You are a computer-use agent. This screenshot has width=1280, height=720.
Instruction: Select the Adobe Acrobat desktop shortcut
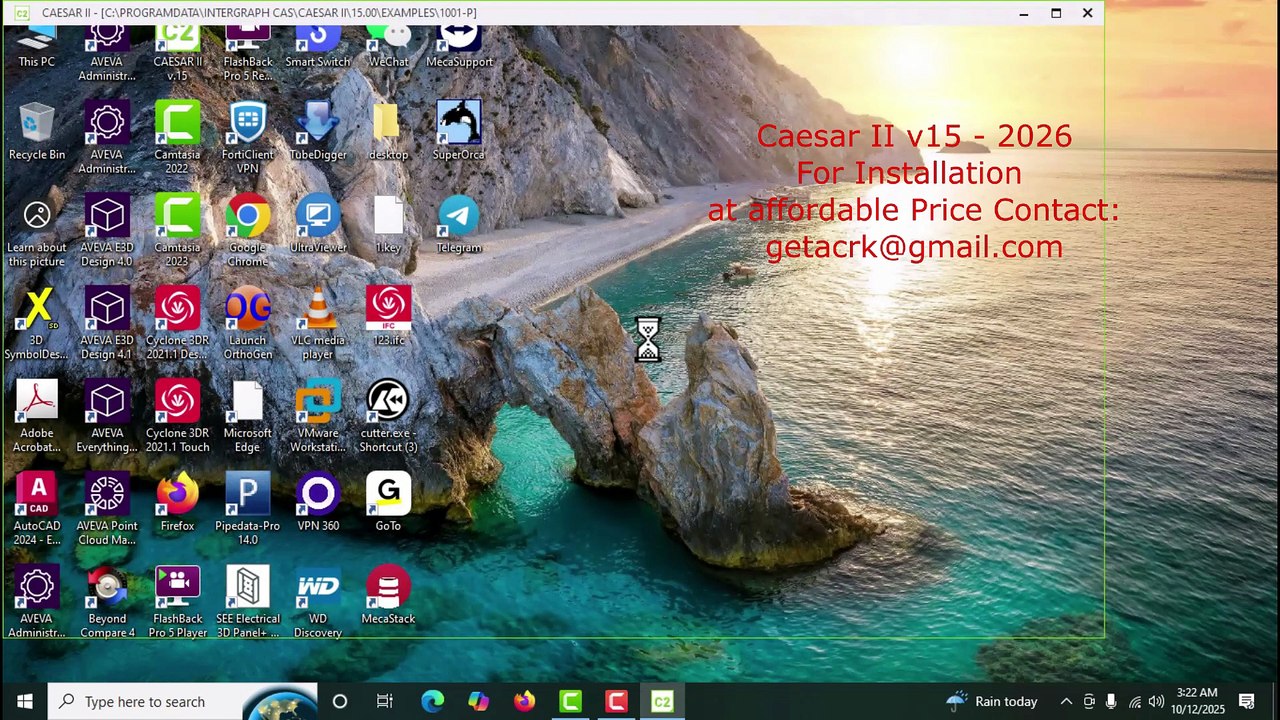pyautogui.click(x=37, y=417)
